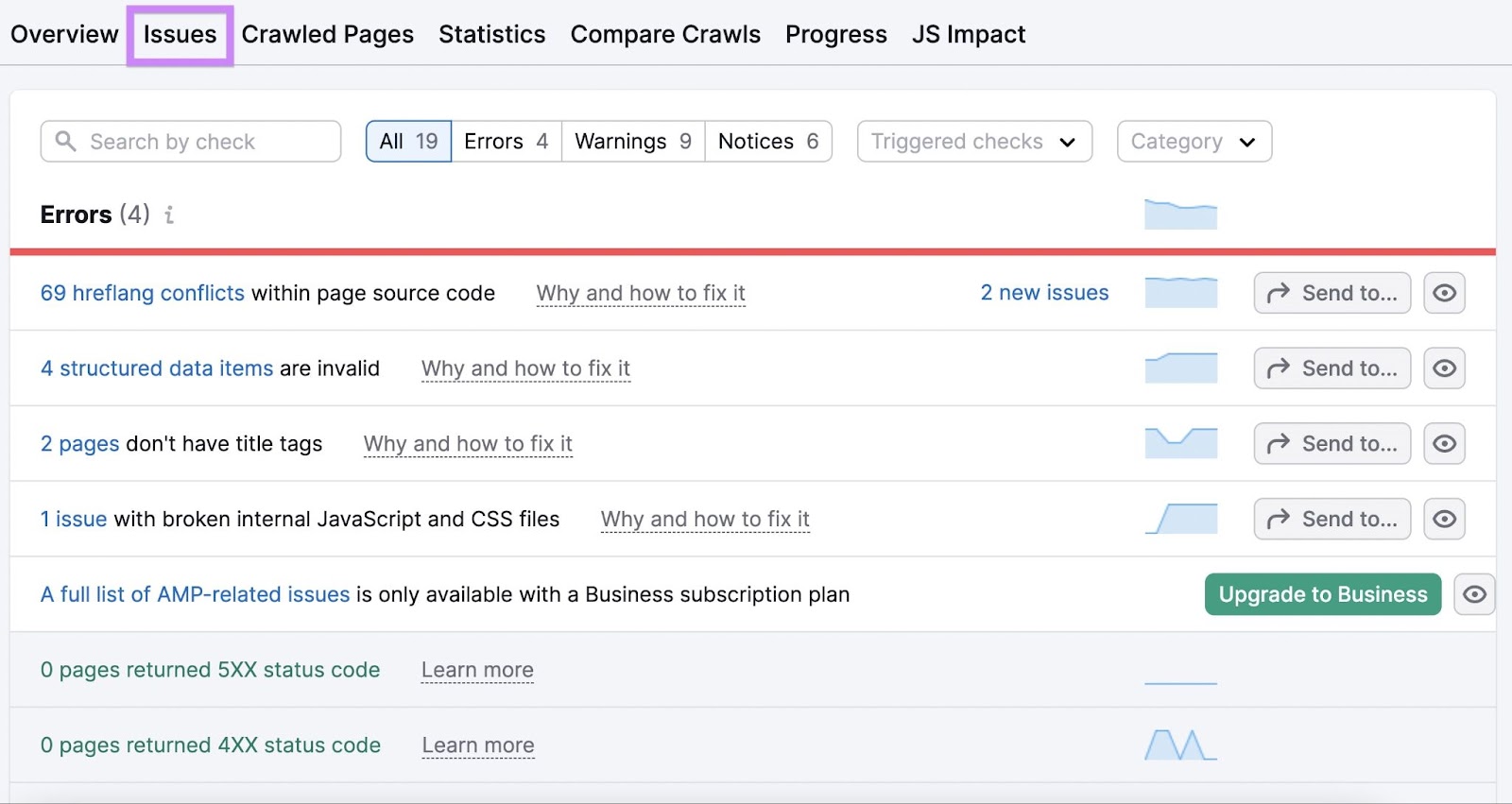Click the 0 pages returned 4XX status code text
Screen dimensions: 1512x804
[211, 745]
